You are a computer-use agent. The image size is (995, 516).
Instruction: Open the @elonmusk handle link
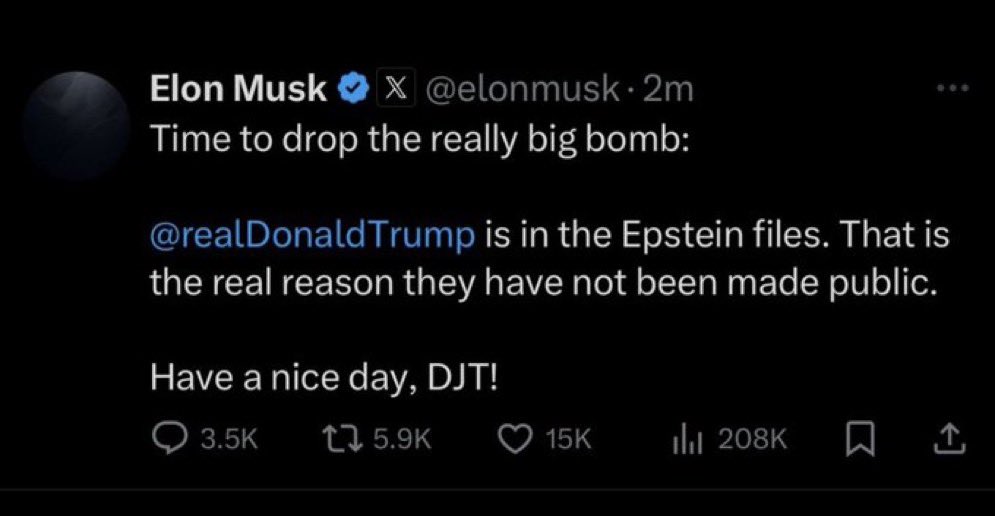[520, 89]
